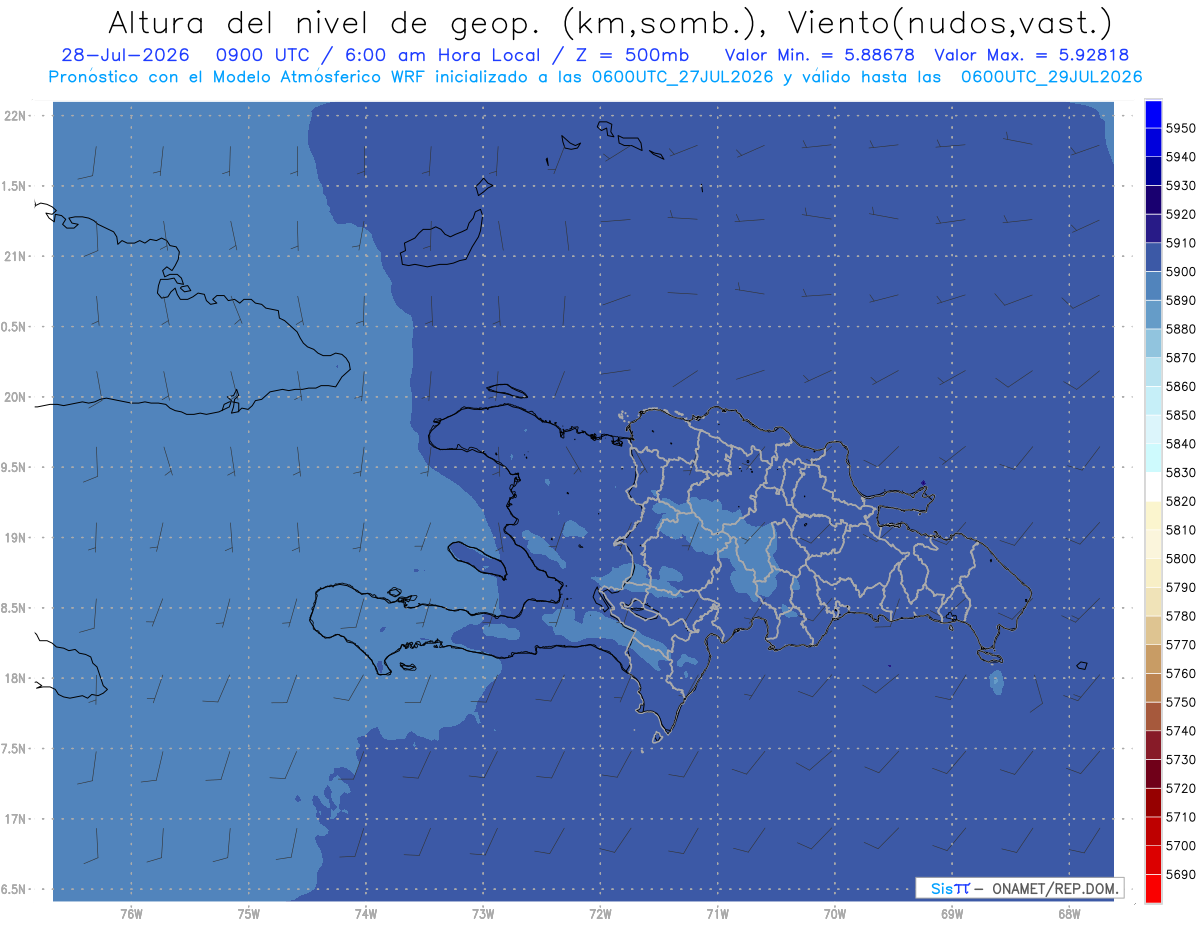The width and height of the screenshot is (1200, 927).
Task: Click the 19N latitude label
Action: 16,538
